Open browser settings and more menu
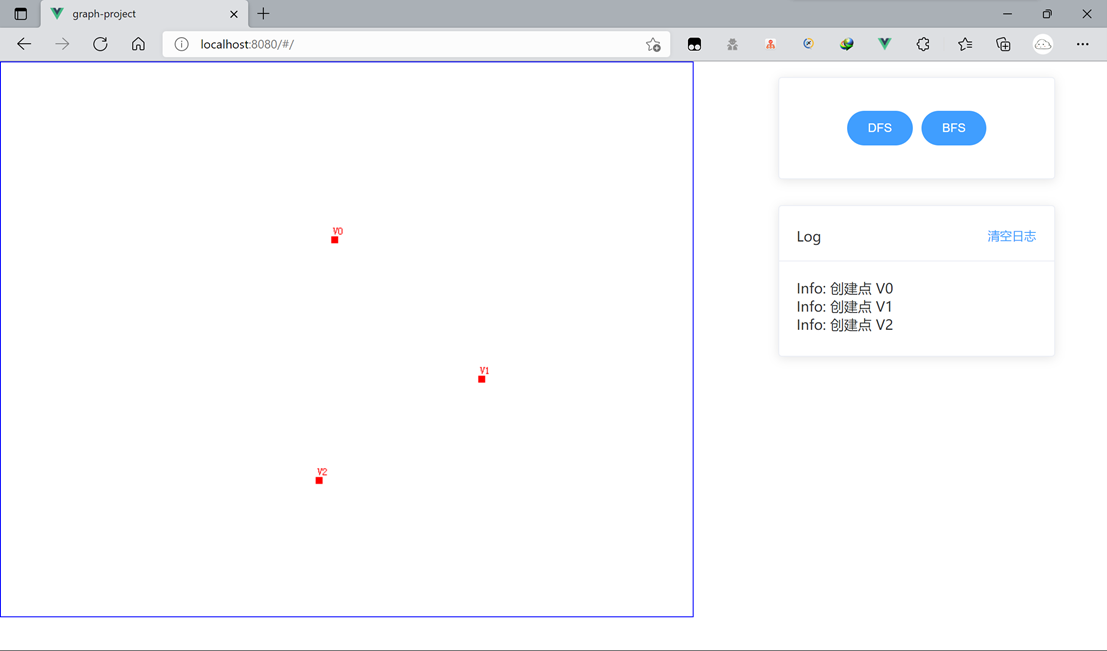 pos(1082,44)
